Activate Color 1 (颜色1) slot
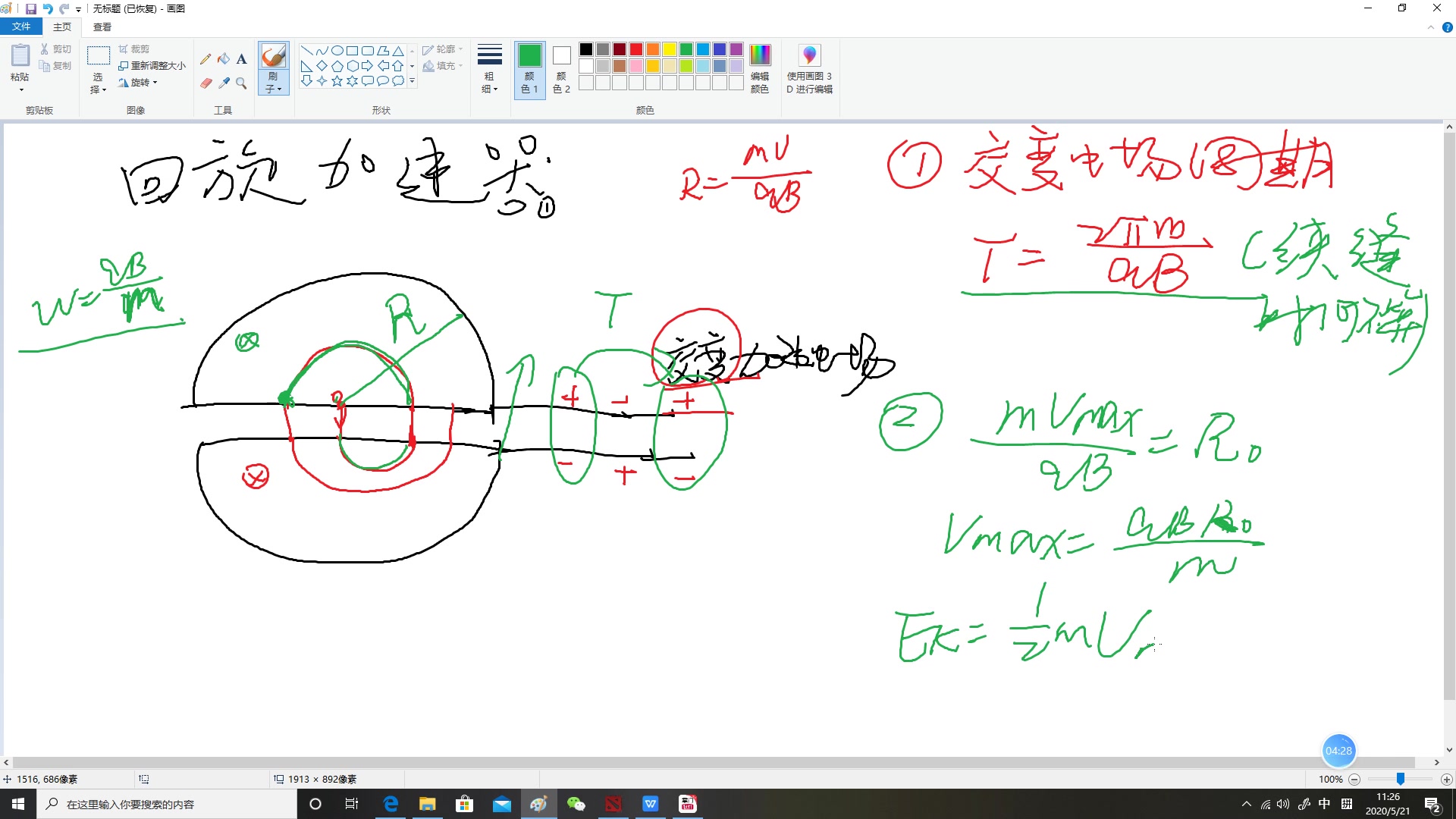The height and width of the screenshot is (819, 1456). [529, 68]
